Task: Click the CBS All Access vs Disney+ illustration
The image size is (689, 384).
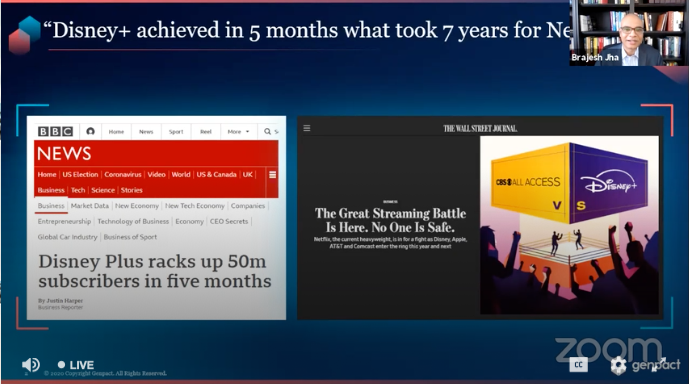Action: click(x=569, y=225)
